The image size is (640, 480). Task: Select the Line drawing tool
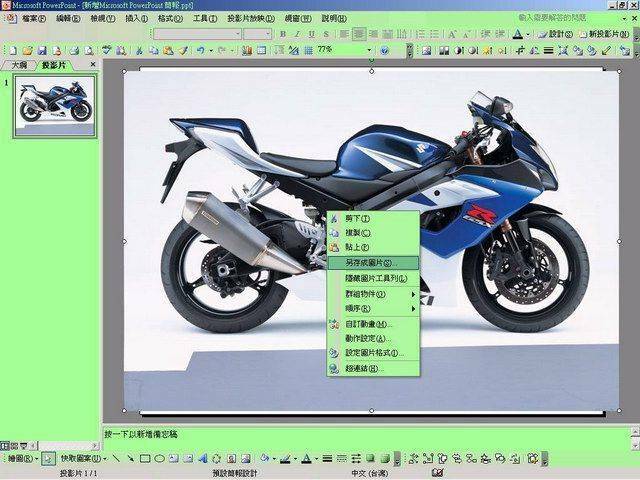[116, 458]
